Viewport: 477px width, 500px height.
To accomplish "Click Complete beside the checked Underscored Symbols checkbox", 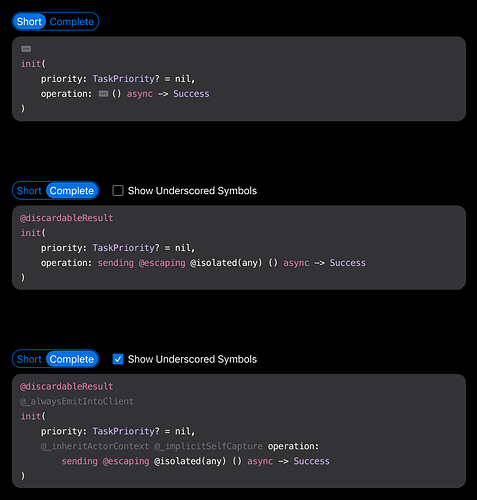I will 72,359.
